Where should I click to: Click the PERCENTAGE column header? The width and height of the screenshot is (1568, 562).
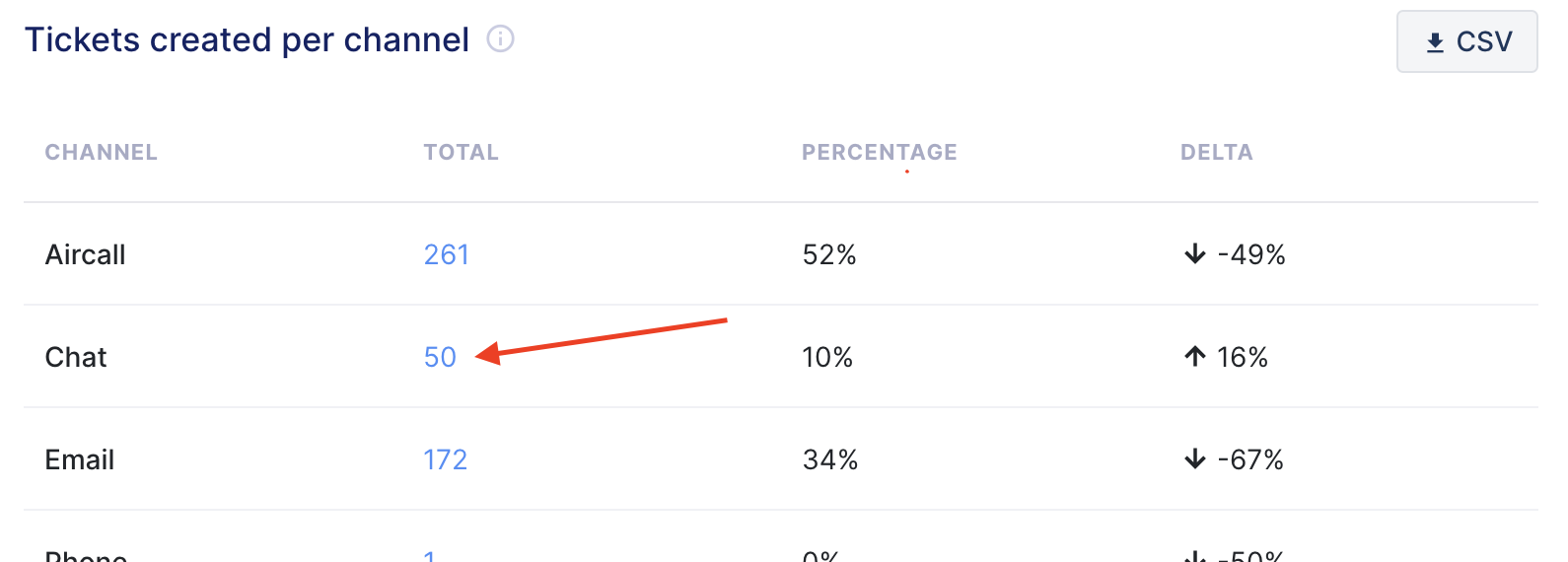coord(880,152)
